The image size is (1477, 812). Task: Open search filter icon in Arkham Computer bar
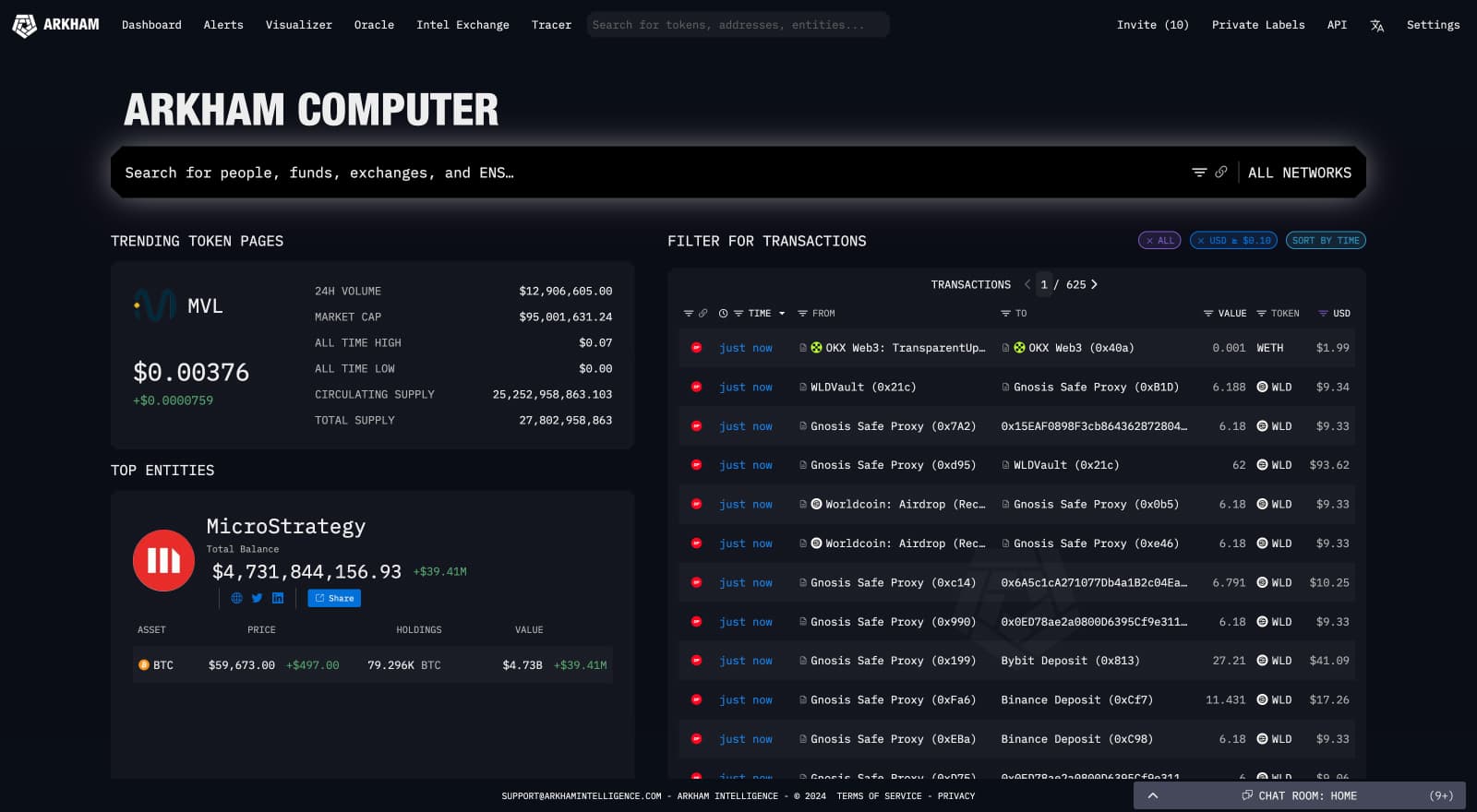(1199, 173)
